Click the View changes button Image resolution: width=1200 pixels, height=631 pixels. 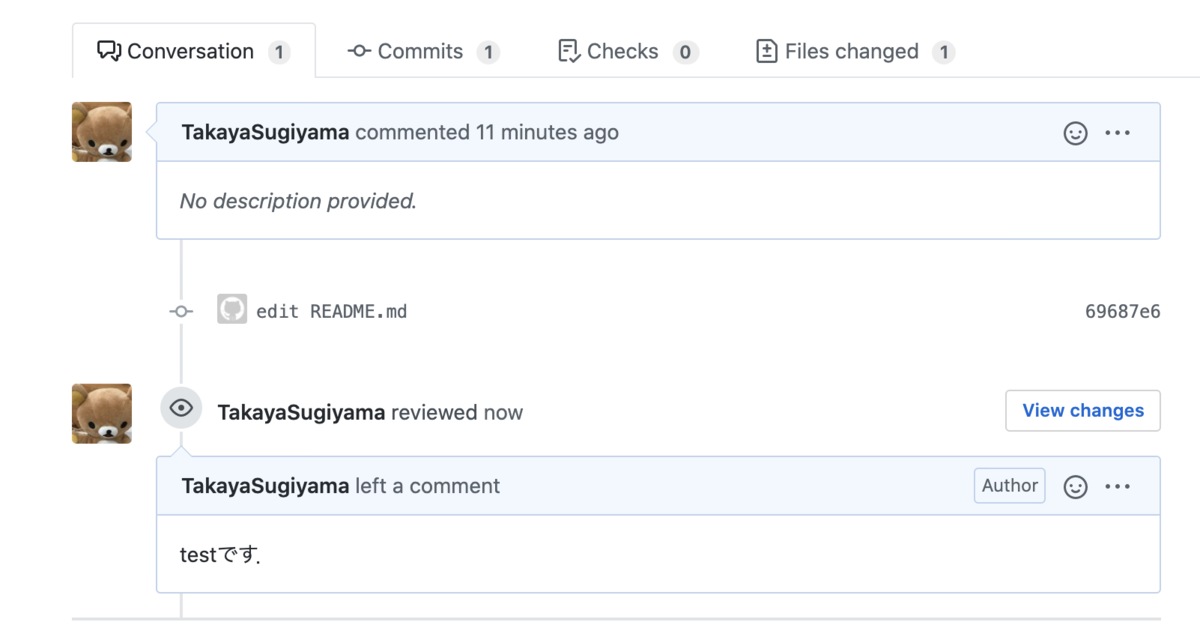[x=1083, y=411]
